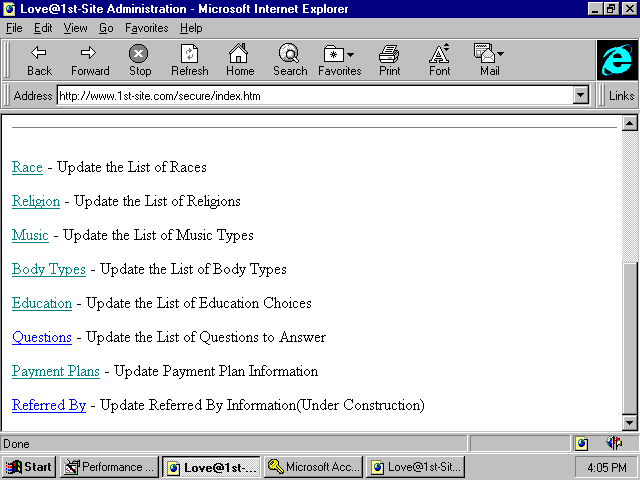Change font size with Font button
This screenshot has height=480, width=640.
tap(440, 60)
